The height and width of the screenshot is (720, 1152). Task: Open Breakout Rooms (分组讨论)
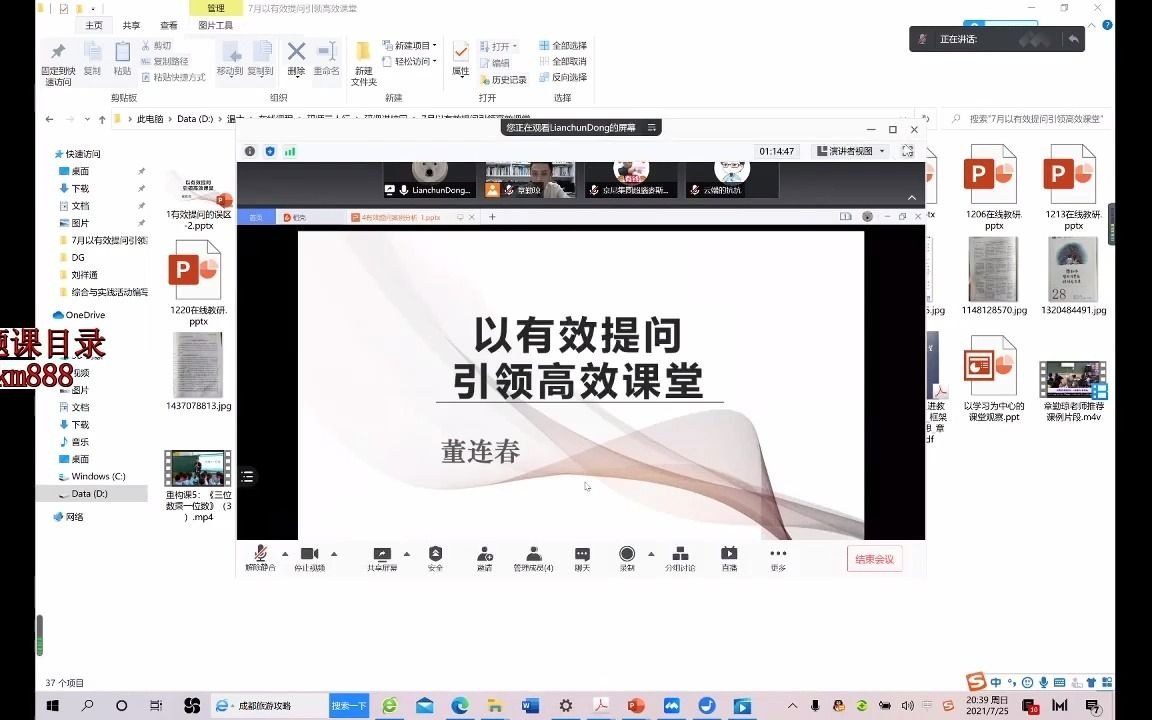click(680, 558)
